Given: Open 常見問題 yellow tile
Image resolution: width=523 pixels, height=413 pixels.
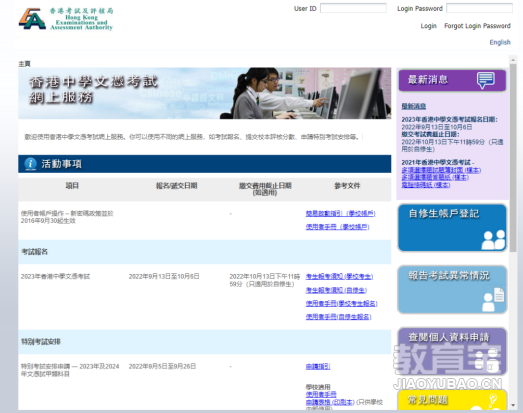Looking at the screenshot, I should click(x=452, y=400).
